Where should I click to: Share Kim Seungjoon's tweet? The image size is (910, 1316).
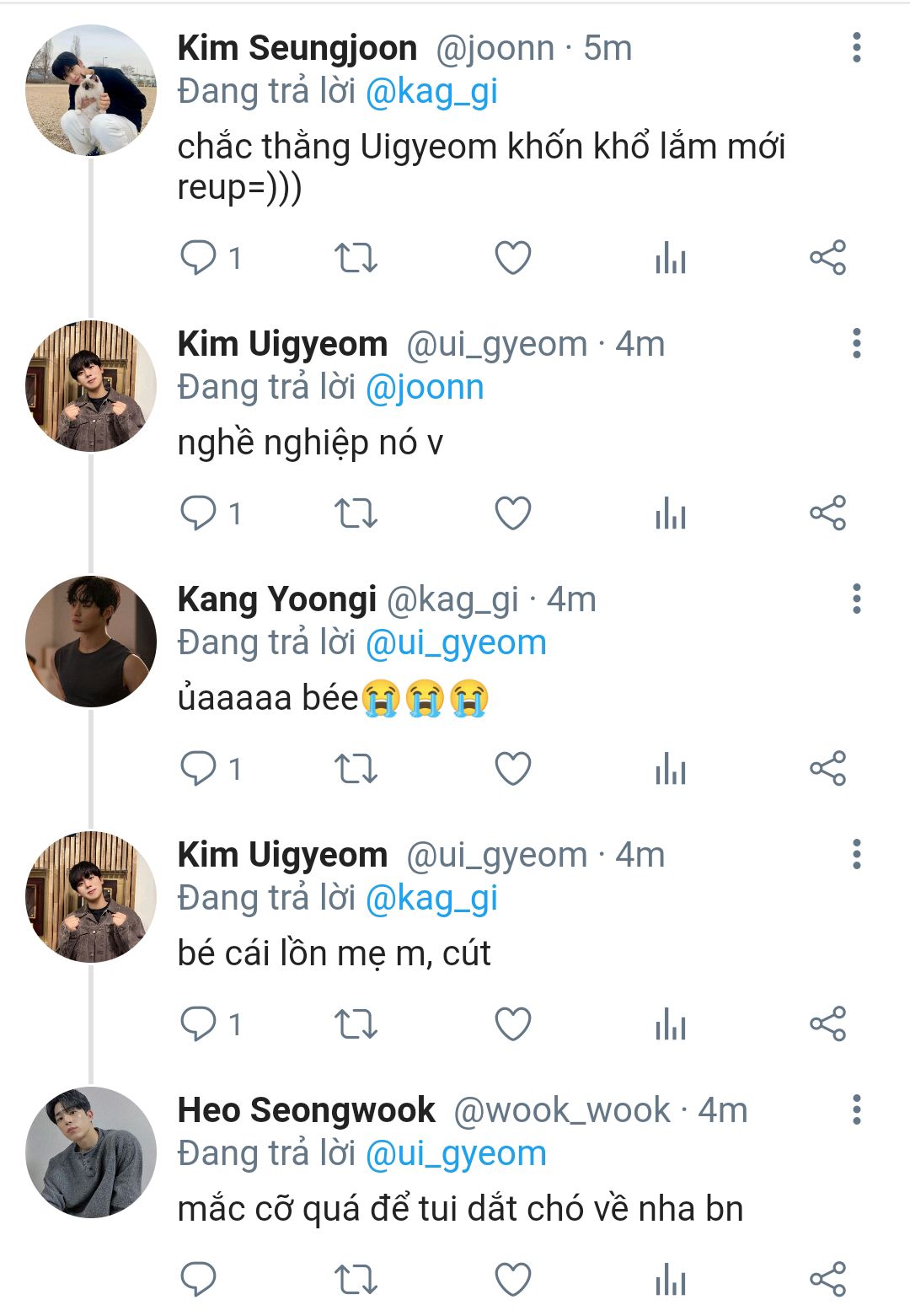coord(827,258)
